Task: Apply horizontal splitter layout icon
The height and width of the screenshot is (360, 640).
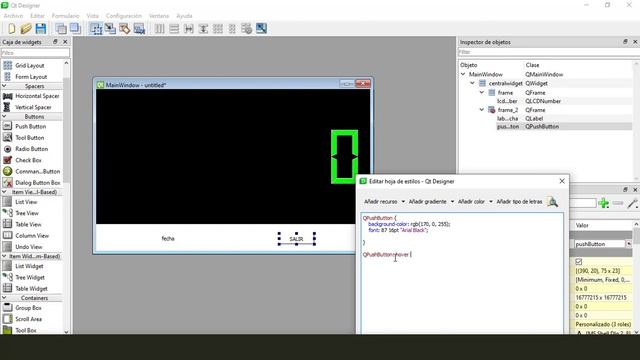Action: 189,29
